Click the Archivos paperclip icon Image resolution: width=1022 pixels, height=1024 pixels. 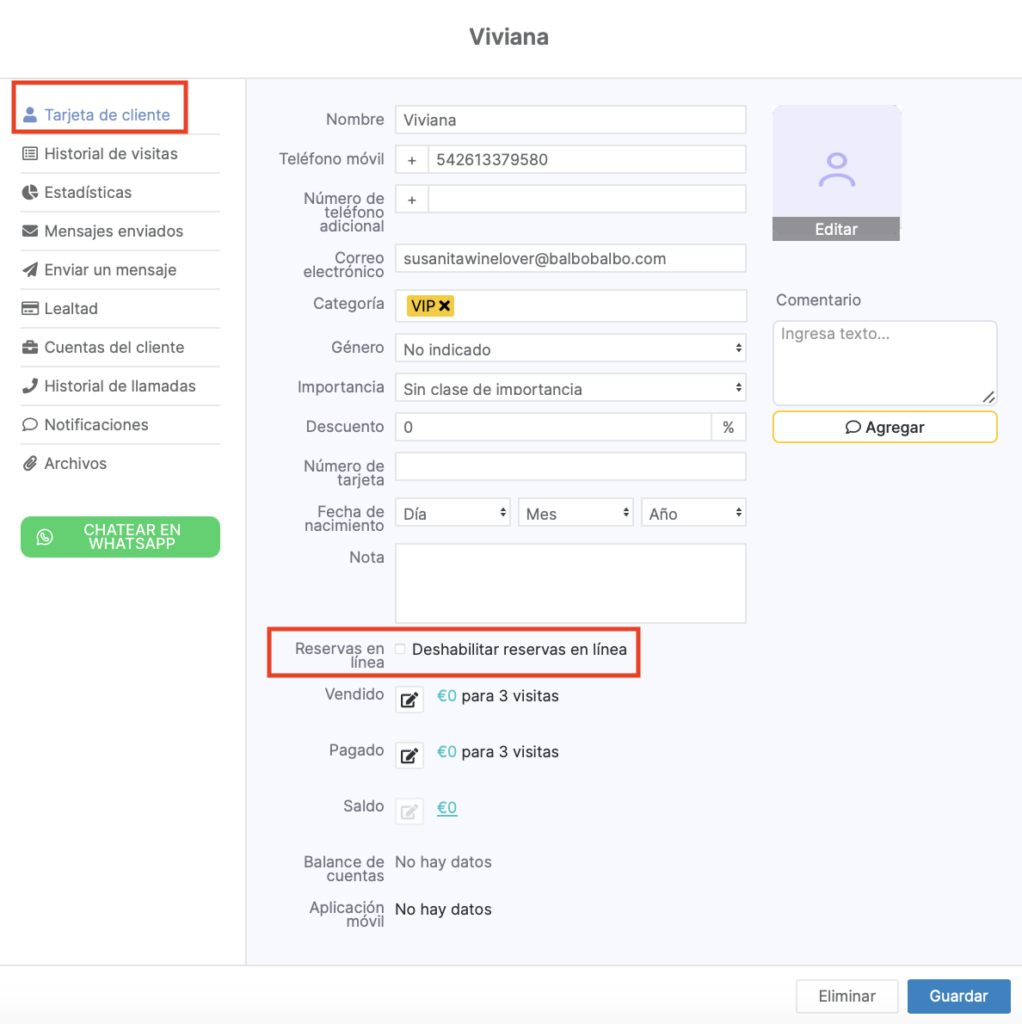pos(30,464)
